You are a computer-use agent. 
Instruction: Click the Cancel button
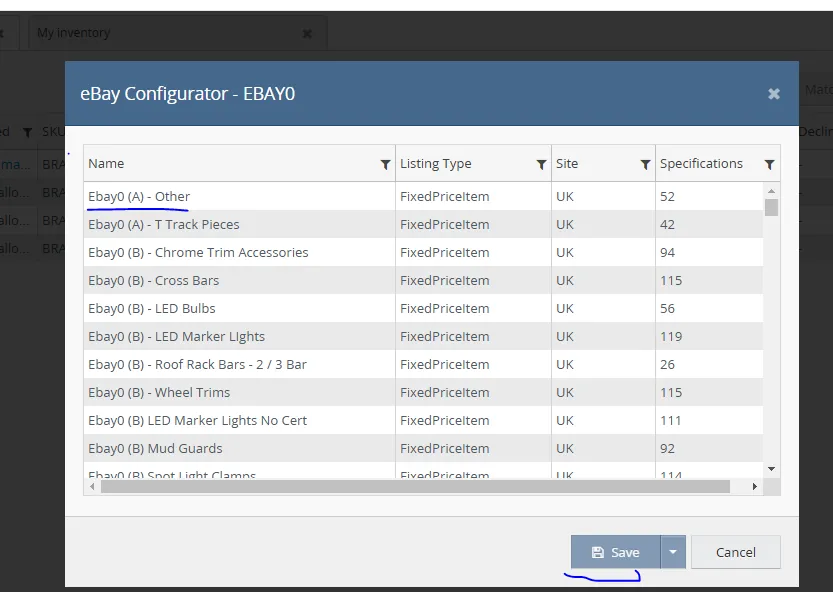tap(736, 552)
